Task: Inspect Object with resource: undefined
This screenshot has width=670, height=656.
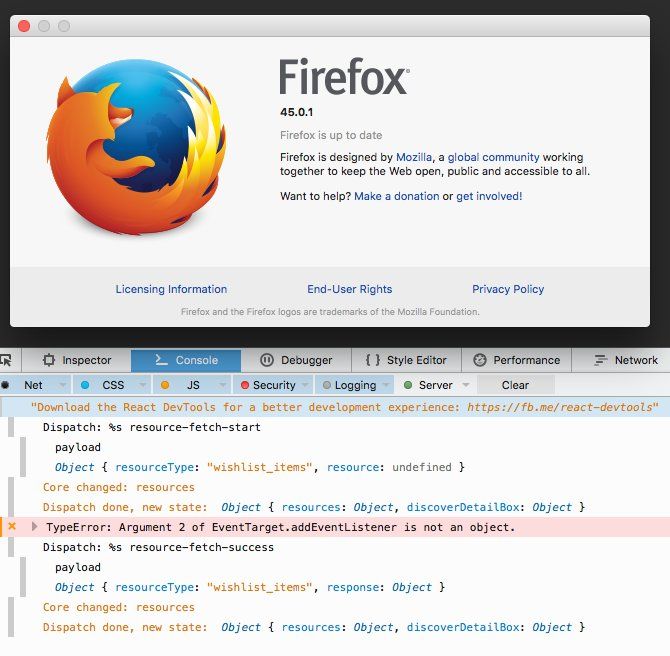Action: (x=260, y=467)
